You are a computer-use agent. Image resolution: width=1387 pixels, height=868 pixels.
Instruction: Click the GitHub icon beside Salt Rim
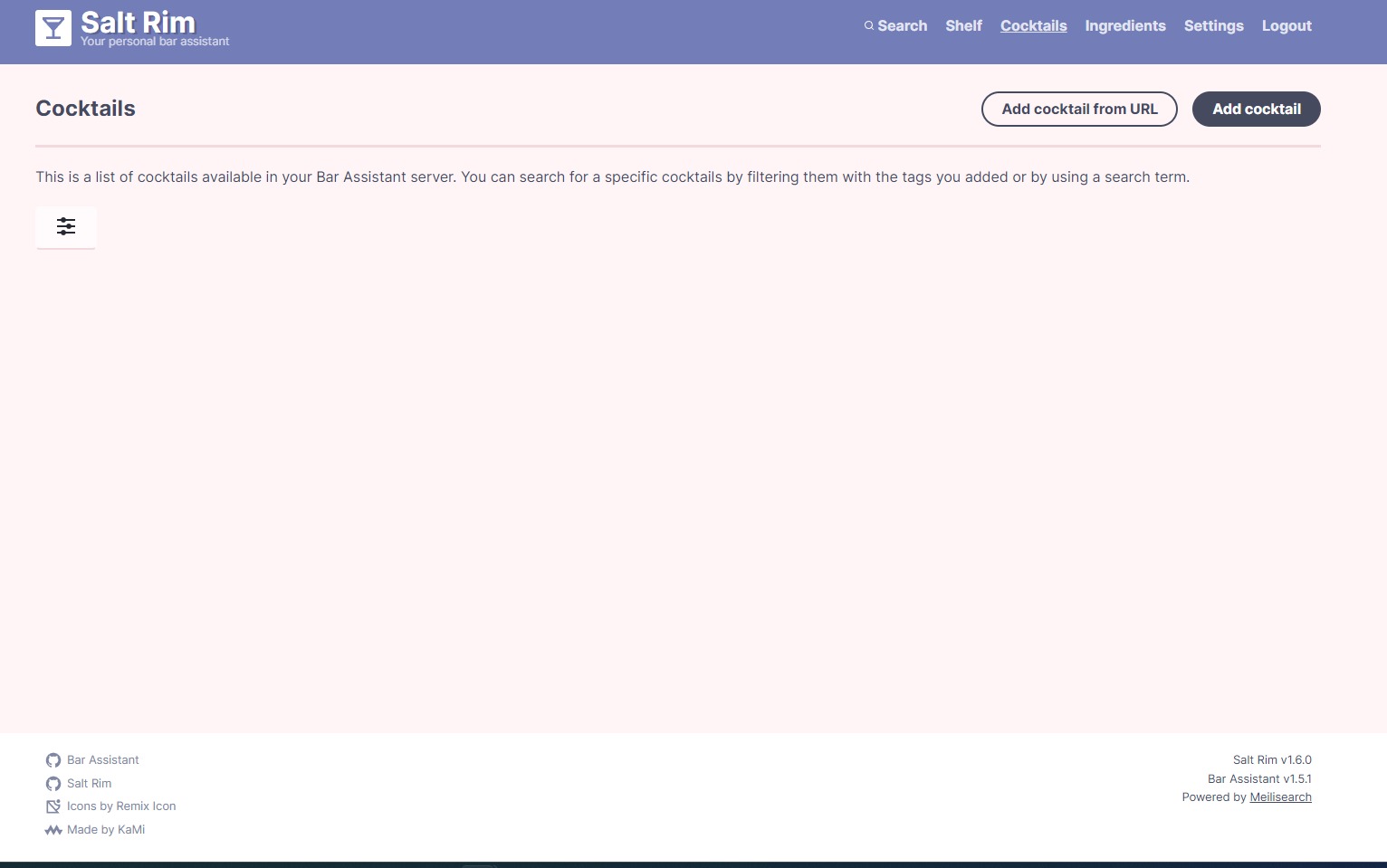[53, 783]
